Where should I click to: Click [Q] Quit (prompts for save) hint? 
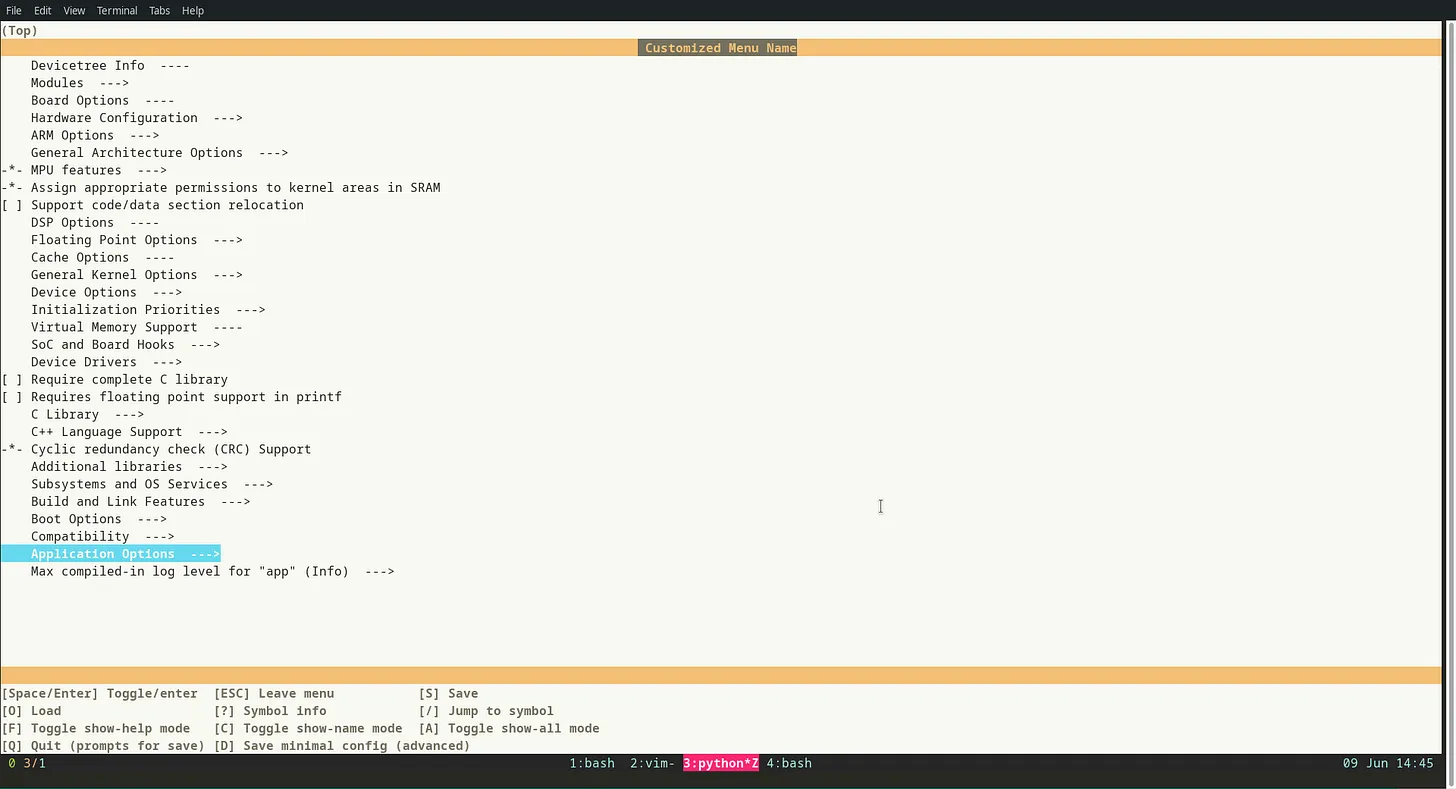coord(103,746)
